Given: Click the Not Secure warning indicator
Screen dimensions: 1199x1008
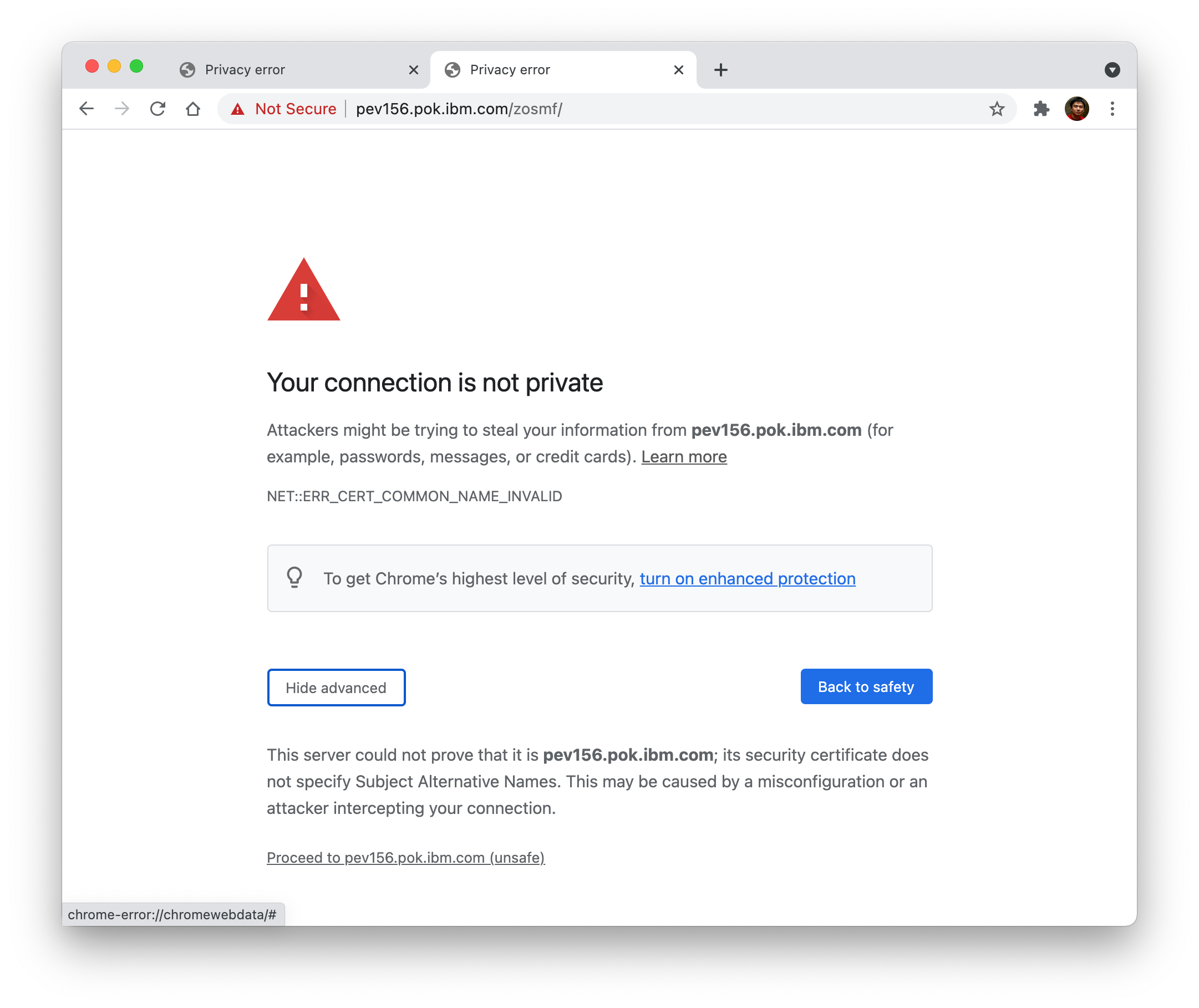Looking at the screenshot, I should click(x=284, y=109).
